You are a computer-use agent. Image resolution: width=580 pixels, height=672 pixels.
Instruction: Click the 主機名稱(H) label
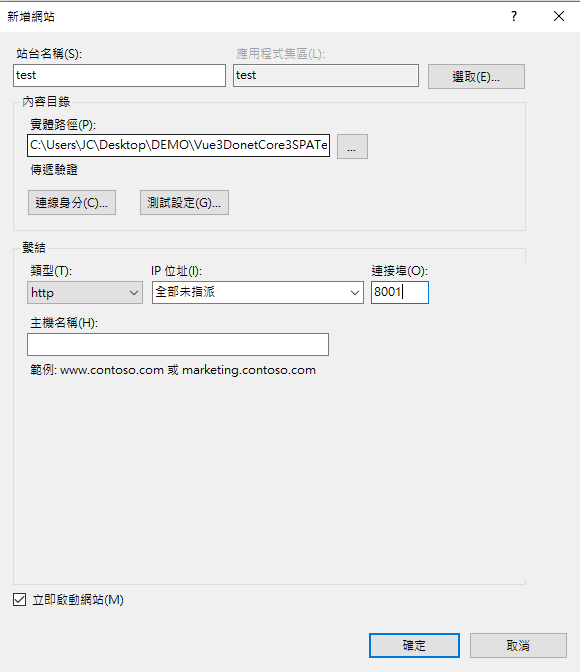tap(64, 323)
